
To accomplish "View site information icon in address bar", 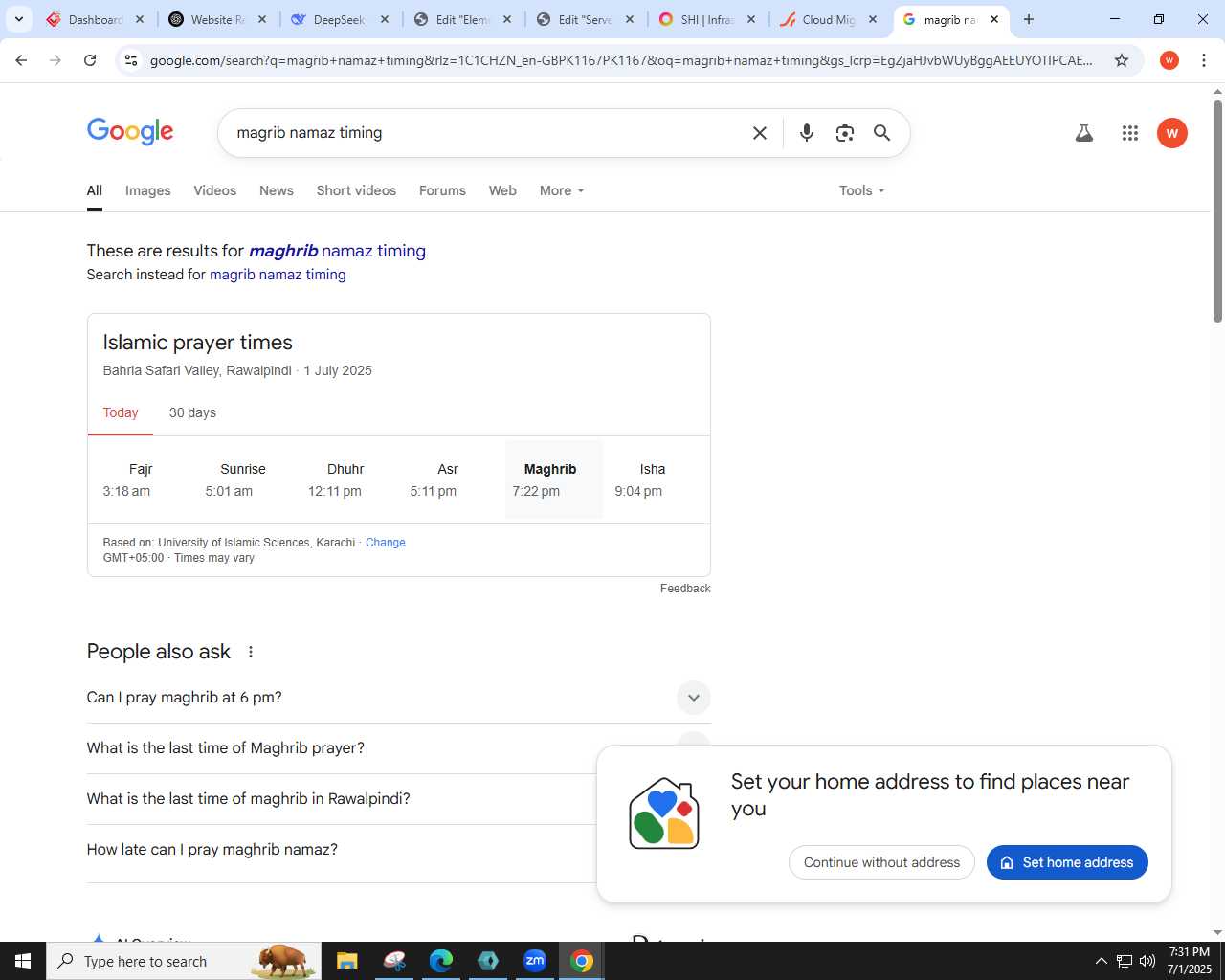I will pos(131,60).
